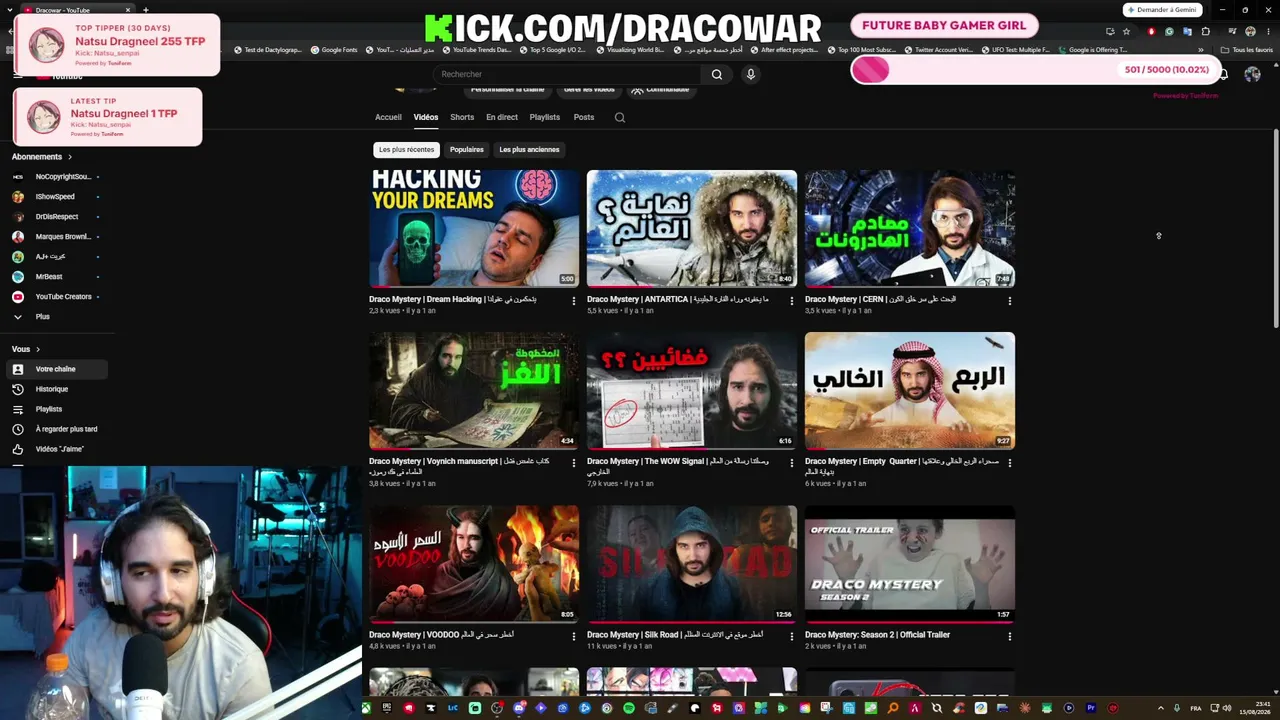Screen dimensions: 1280x720
Task: Open options menu for Season 2 Official Trailer
Action: pos(1009,636)
